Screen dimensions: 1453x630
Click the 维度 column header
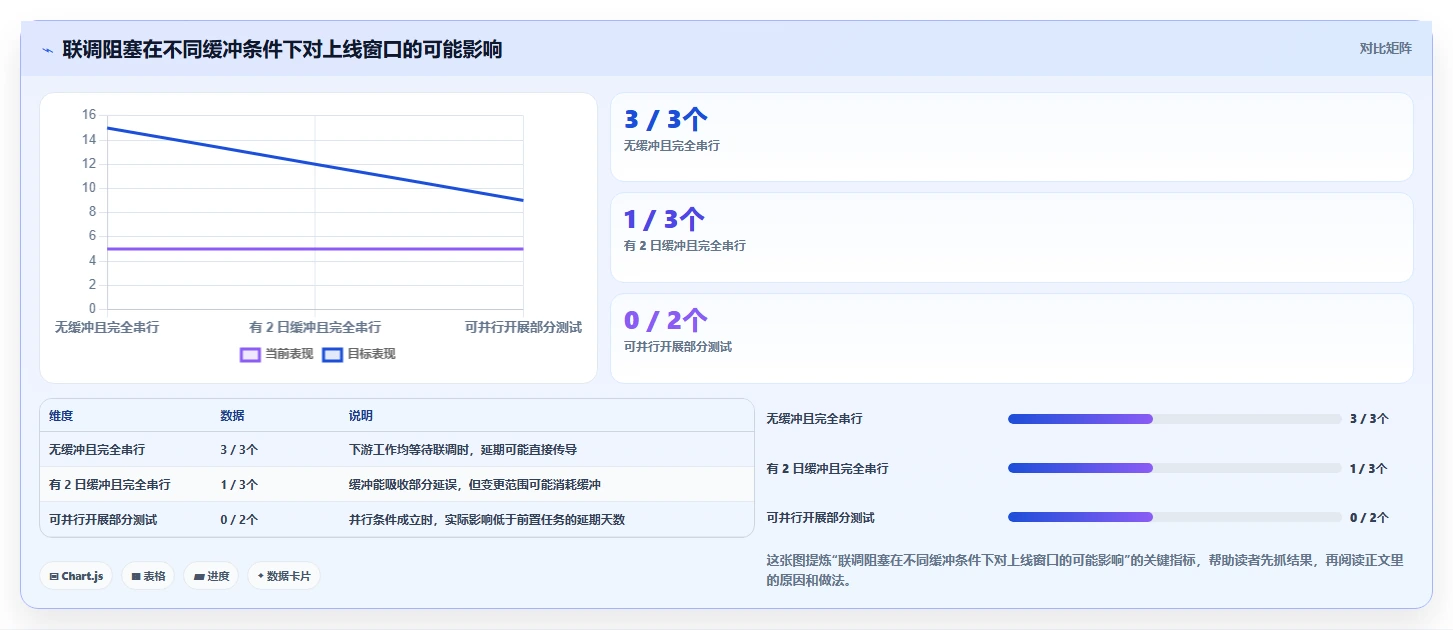pyautogui.click(x=61, y=416)
